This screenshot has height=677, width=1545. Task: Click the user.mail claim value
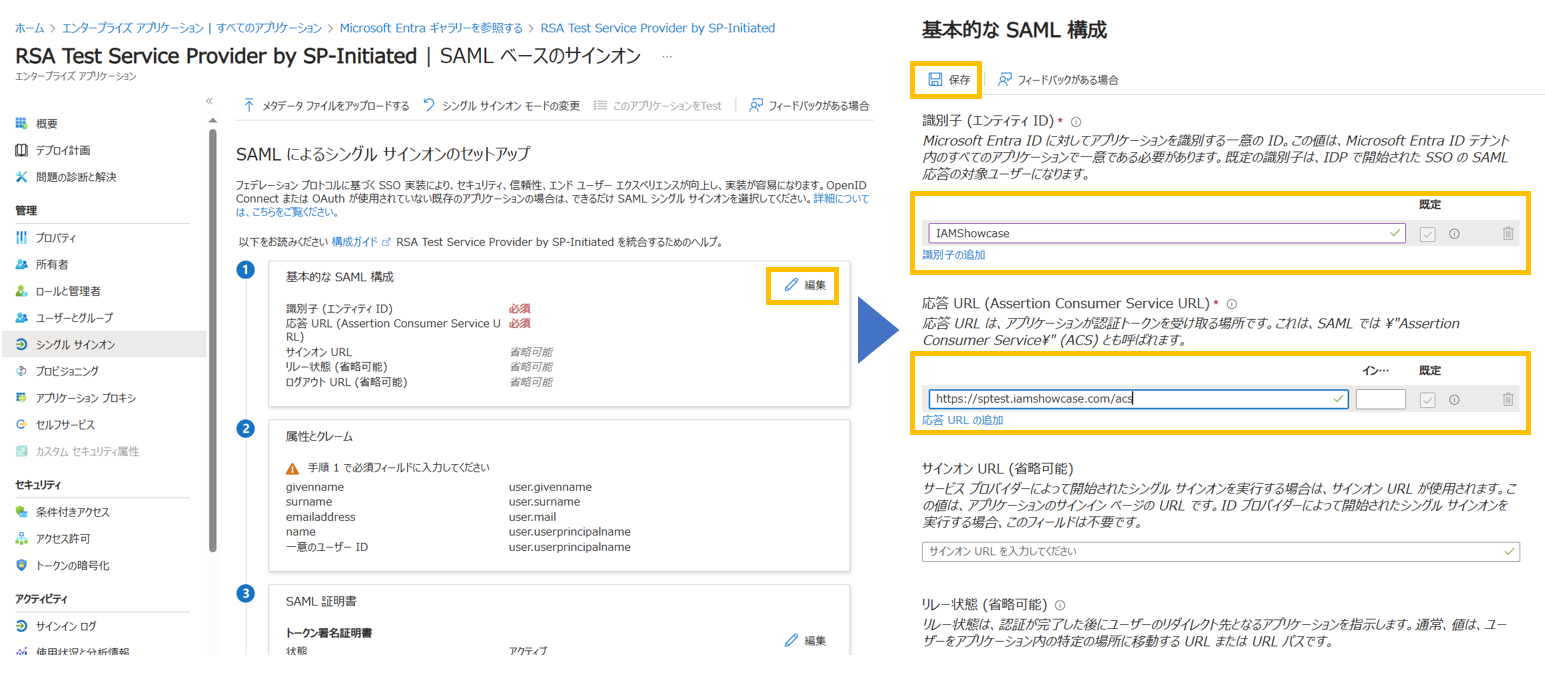tap(533, 517)
